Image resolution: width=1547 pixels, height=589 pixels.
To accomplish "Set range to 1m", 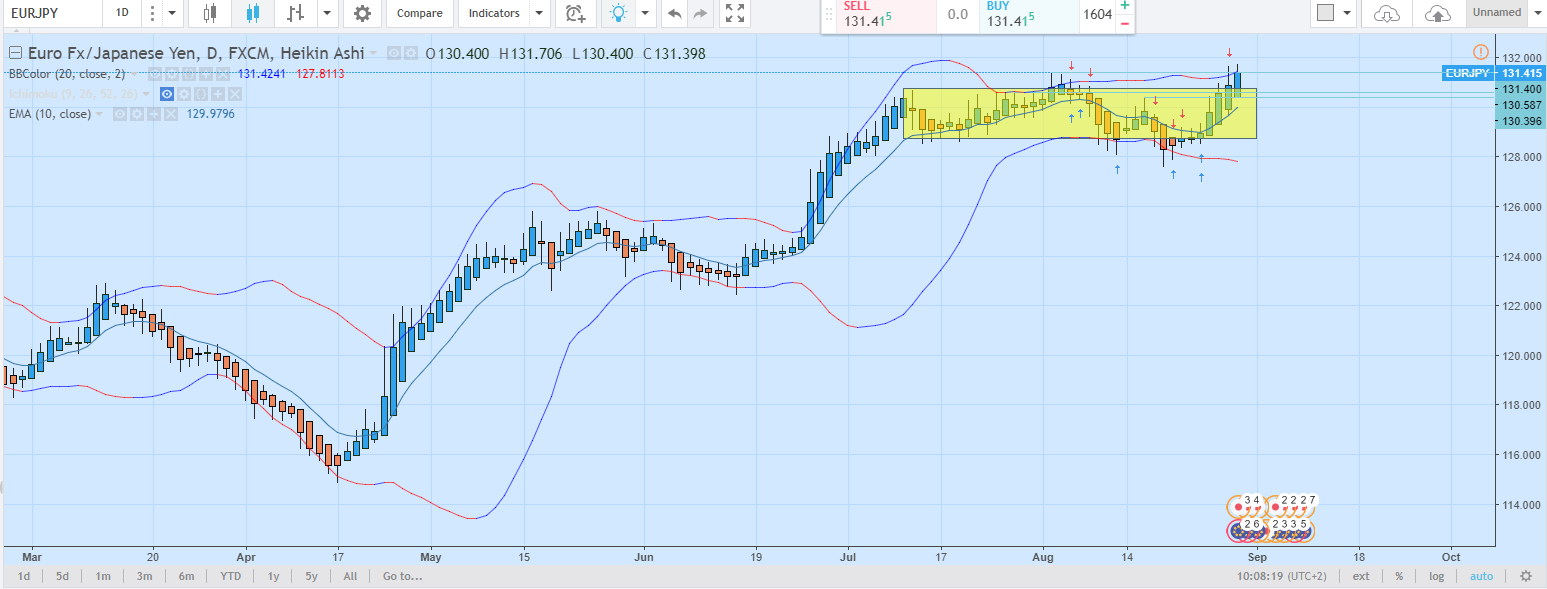I will point(103,576).
